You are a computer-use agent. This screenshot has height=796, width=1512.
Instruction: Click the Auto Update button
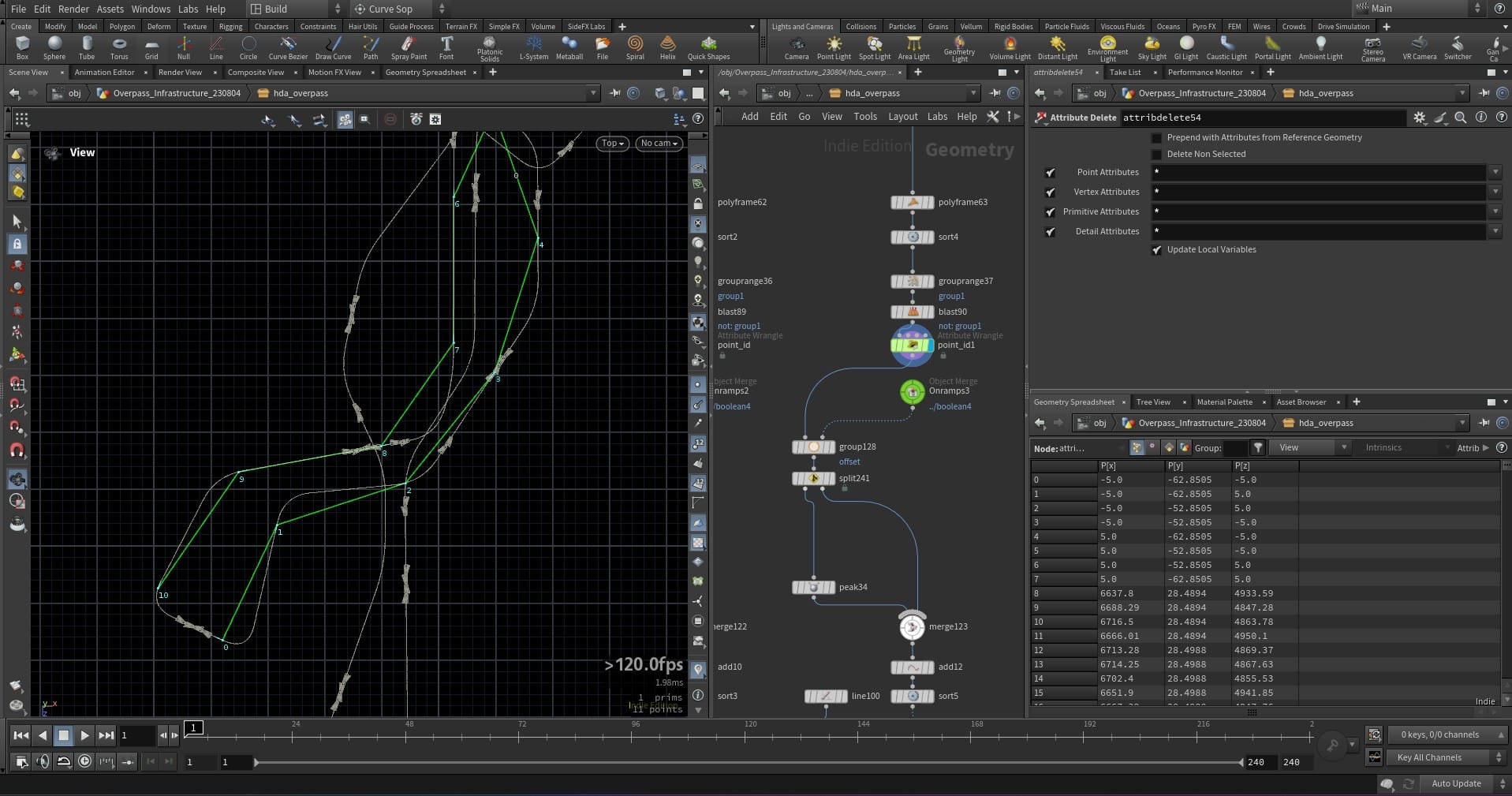tap(1456, 783)
